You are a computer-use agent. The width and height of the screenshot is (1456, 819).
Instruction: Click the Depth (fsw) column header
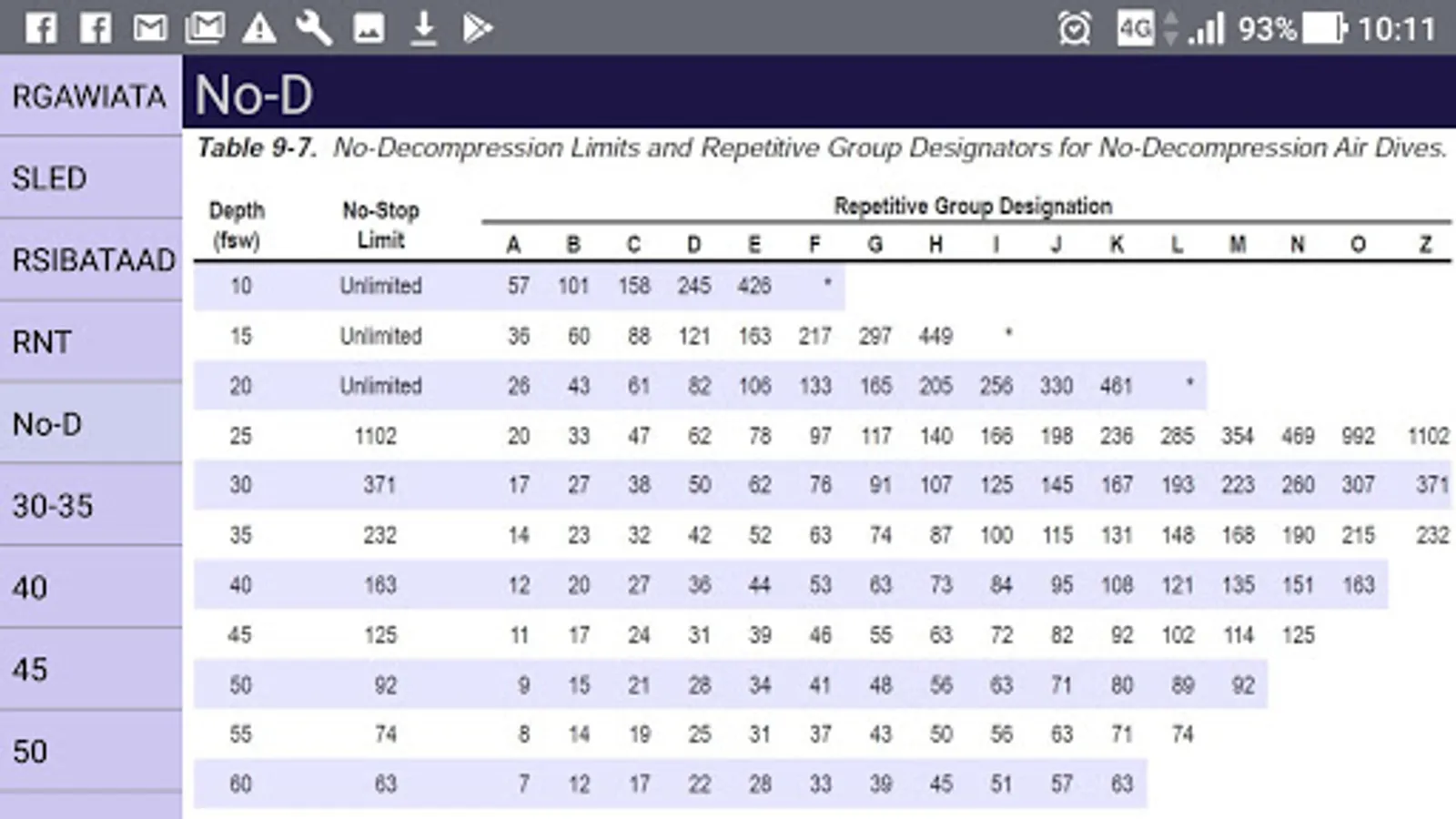pyautogui.click(x=237, y=225)
